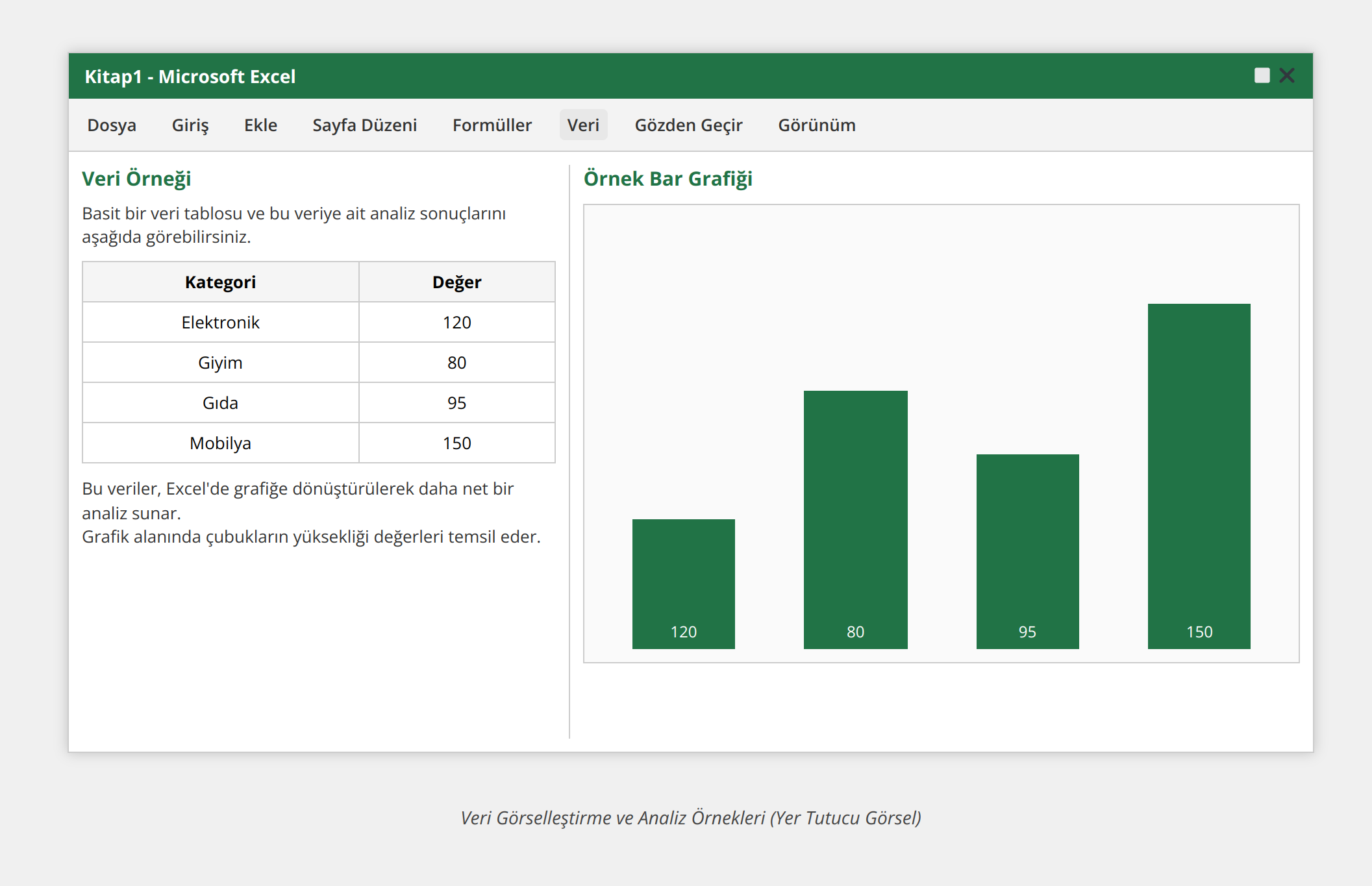Click the shortest bar labeled 120
The width and height of the screenshot is (1372, 886).
pos(683,584)
